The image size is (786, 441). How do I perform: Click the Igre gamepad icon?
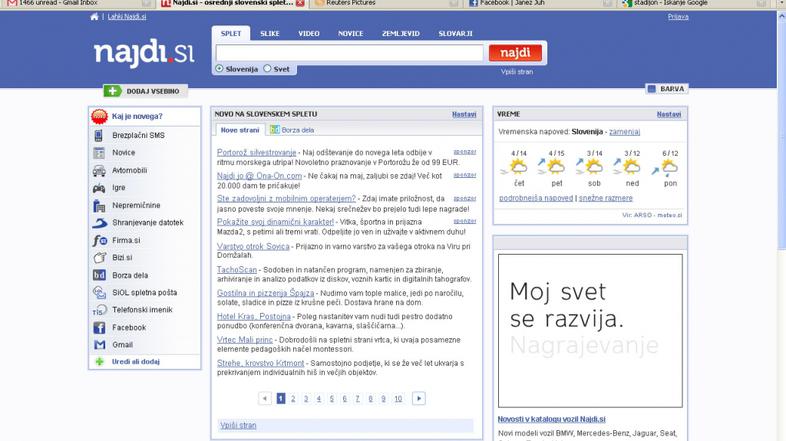point(99,187)
